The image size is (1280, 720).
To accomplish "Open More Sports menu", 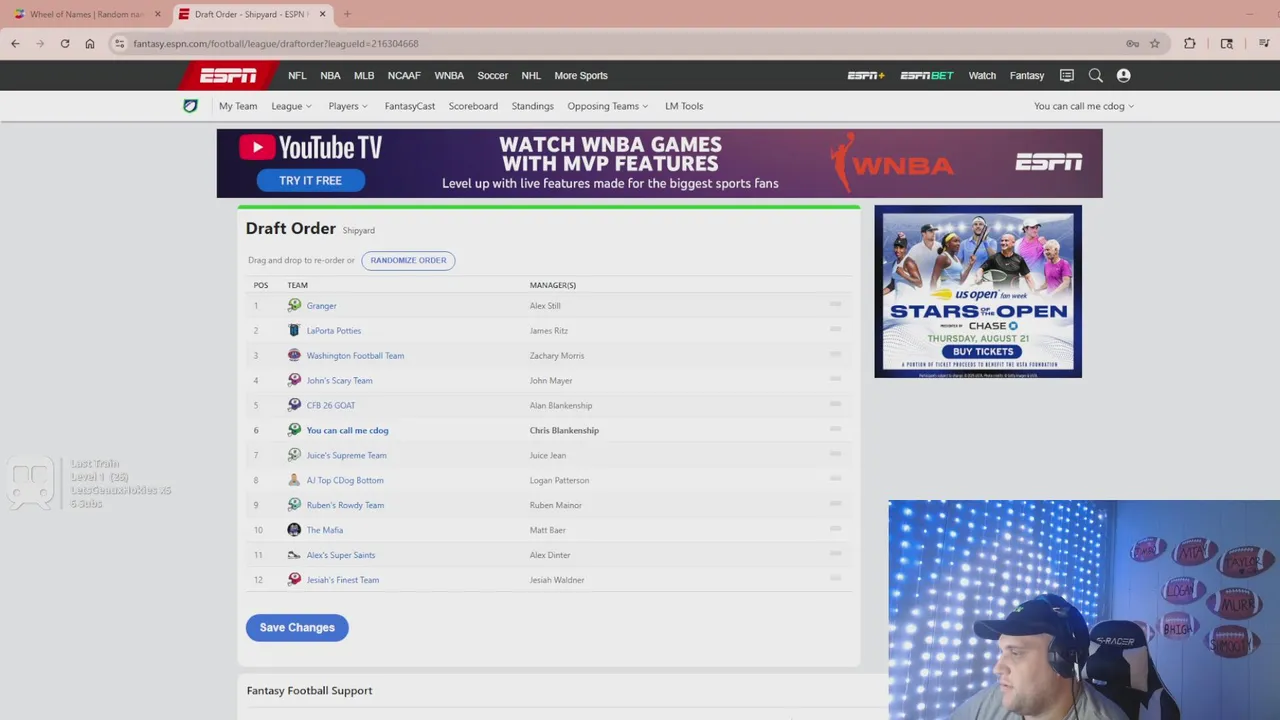I will pyautogui.click(x=581, y=76).
